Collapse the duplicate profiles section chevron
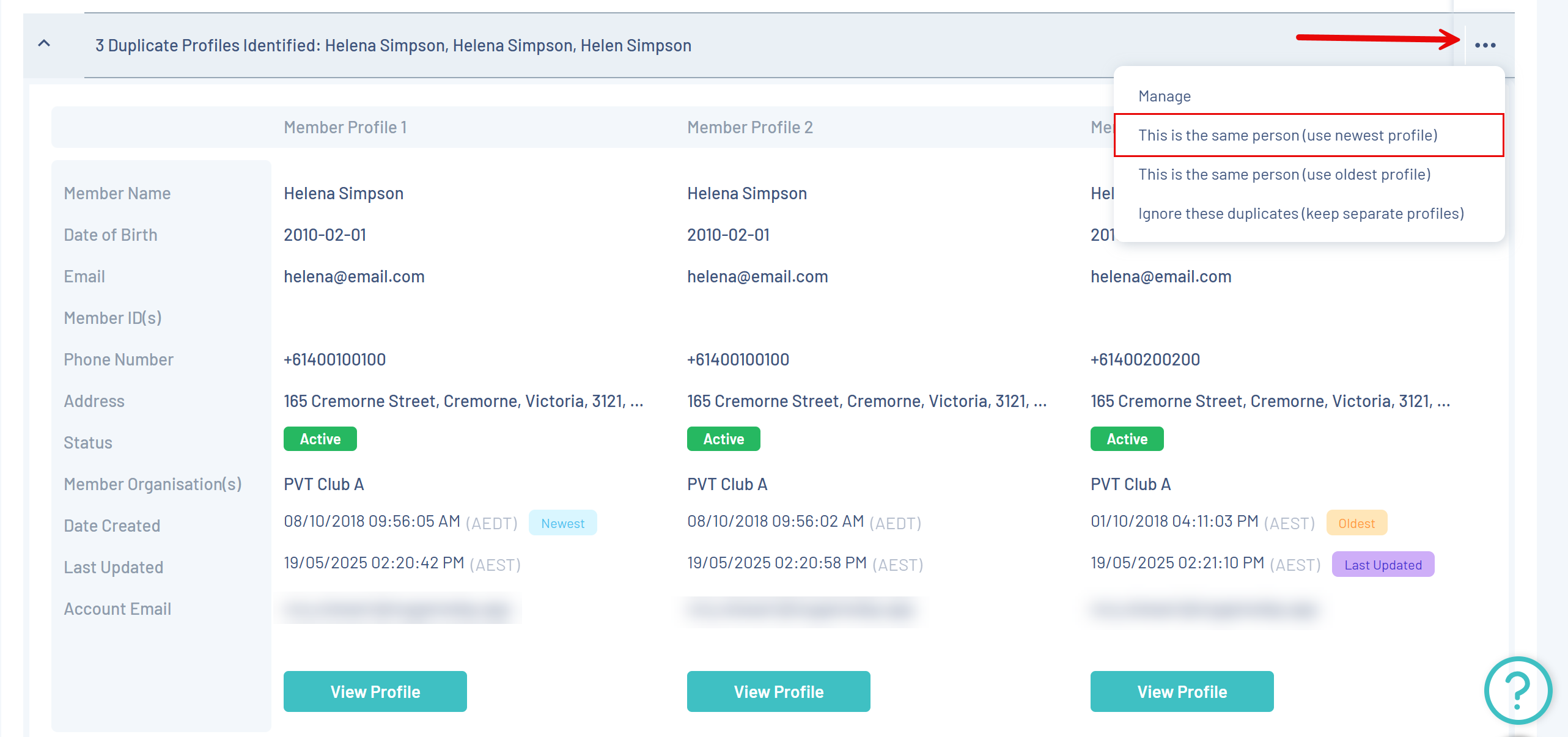1568x737 pixels. click(44, 44)
